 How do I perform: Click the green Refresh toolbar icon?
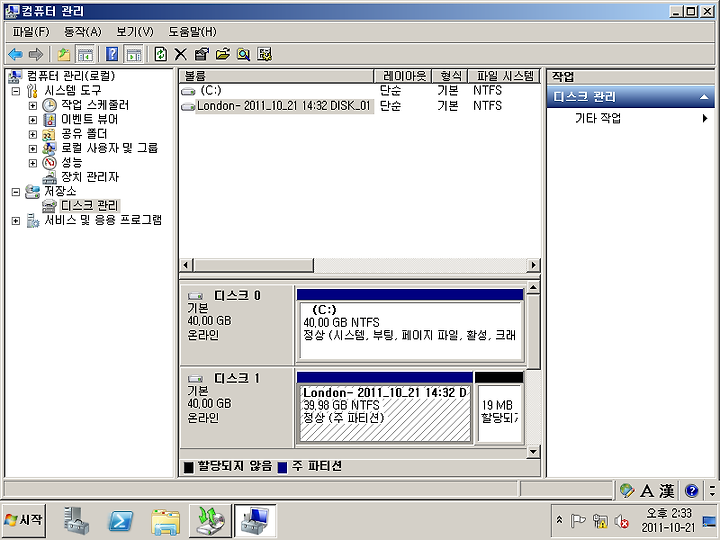160,54
